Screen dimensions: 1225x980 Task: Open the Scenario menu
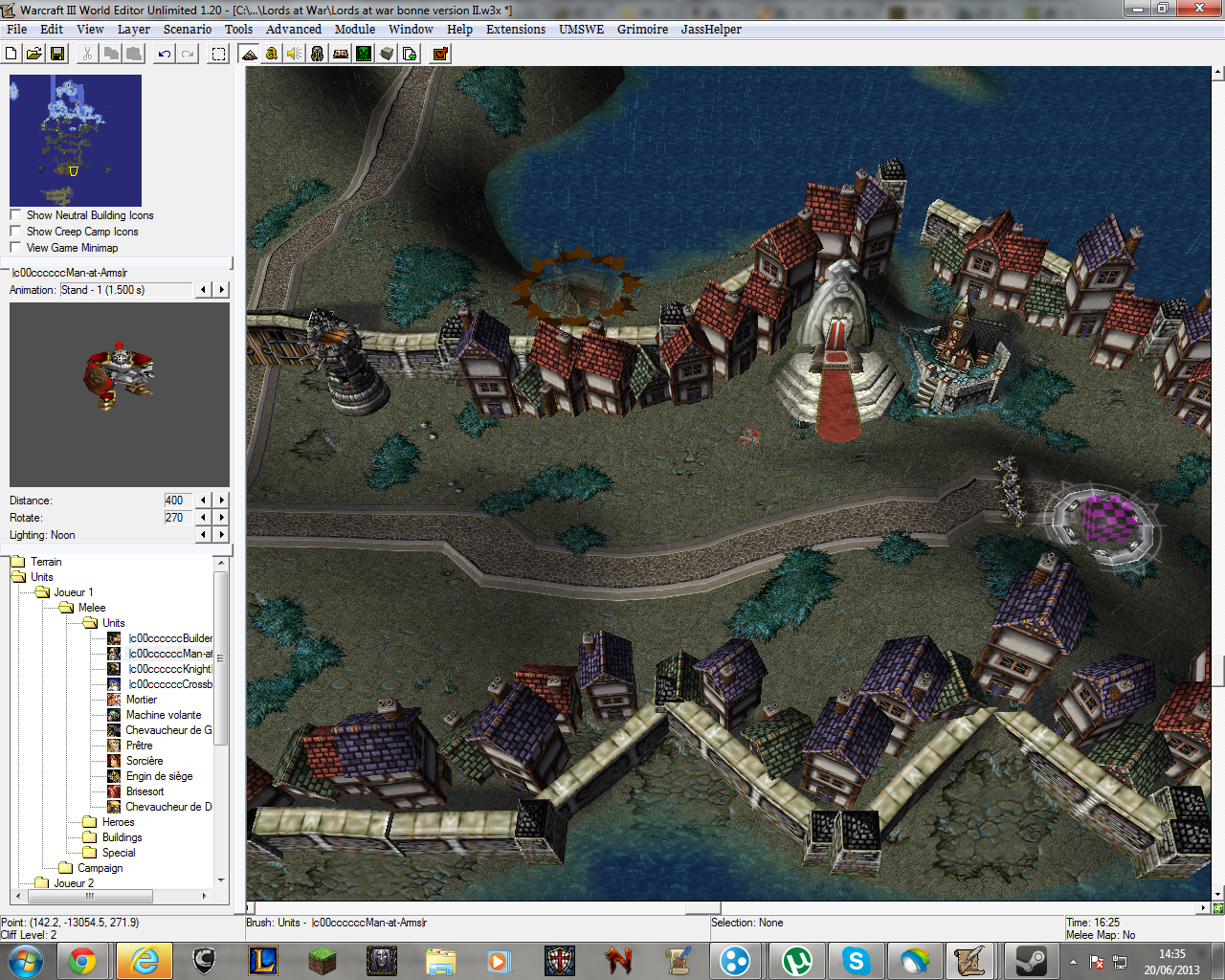click(x=188, y=29)
